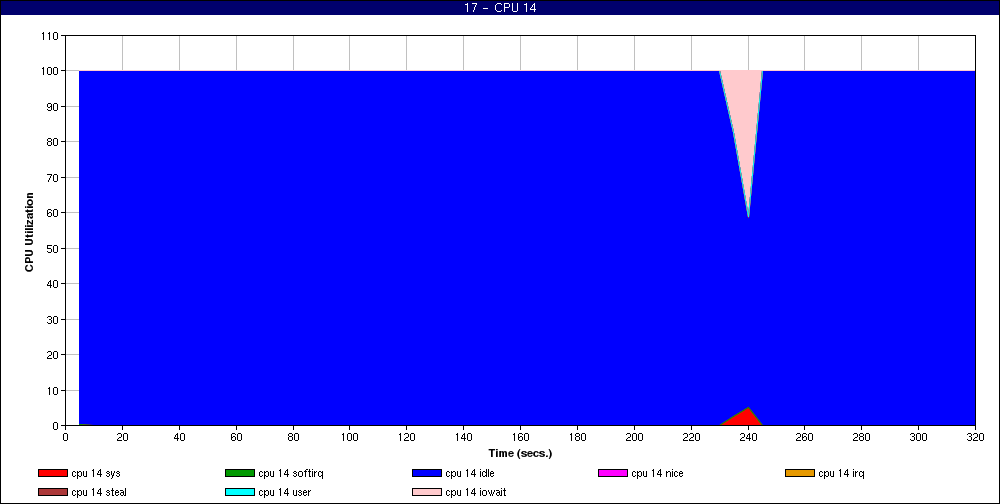
Task: Select the 'cpu 14 steal' legend label
Action: pyautogui.click(x=99, y=492)
